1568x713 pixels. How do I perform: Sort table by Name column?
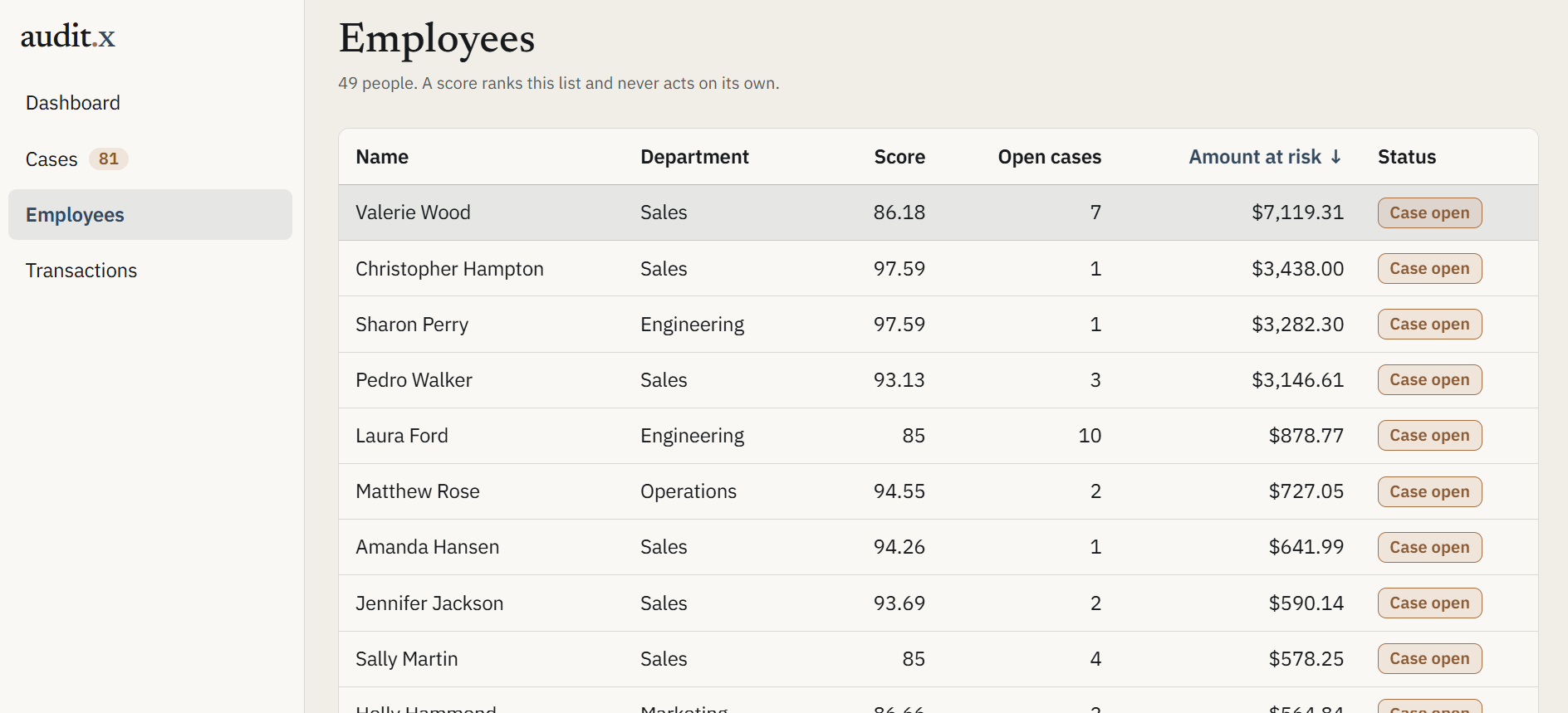click(382, 157)
